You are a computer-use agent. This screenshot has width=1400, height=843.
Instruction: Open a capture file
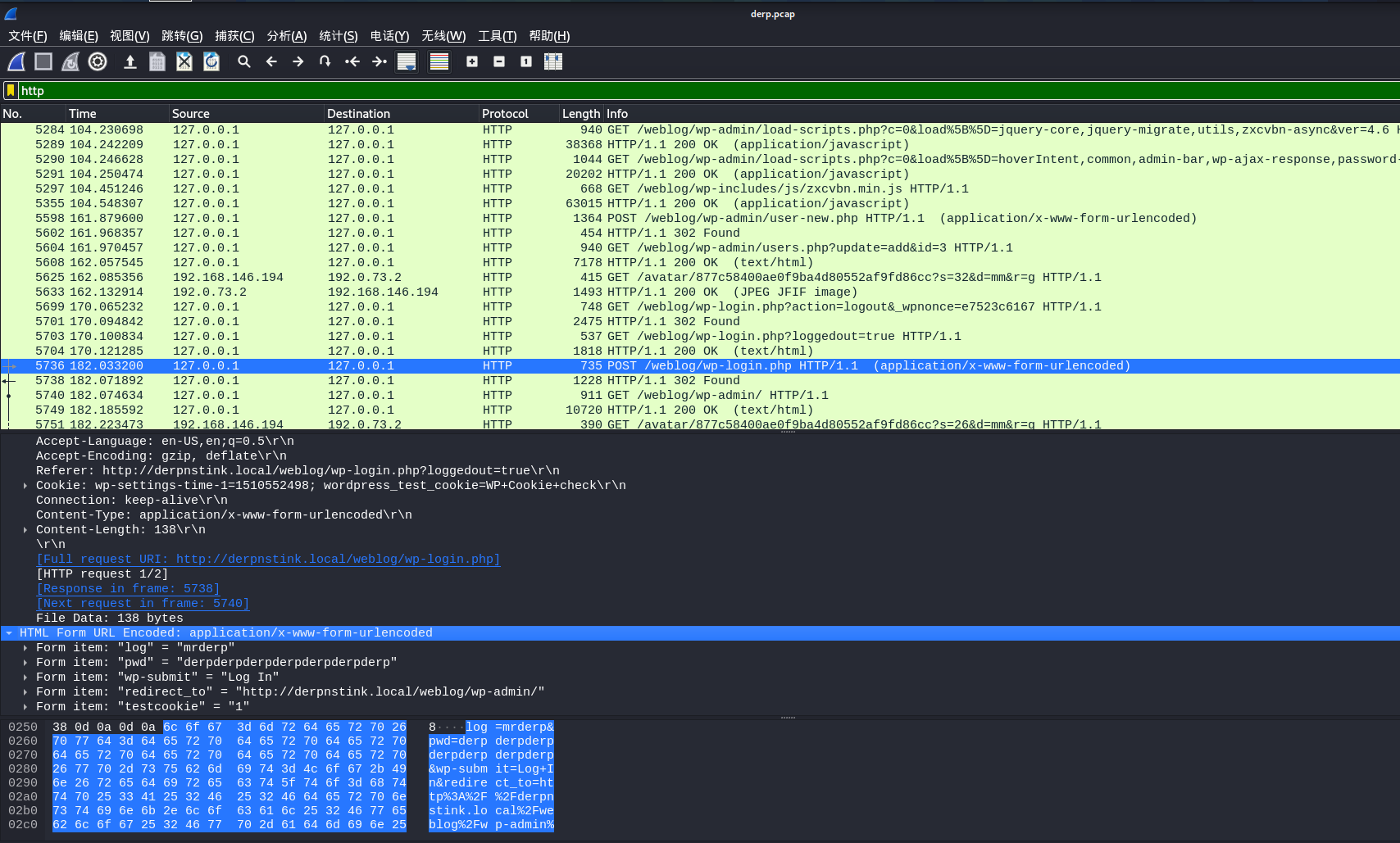click(130, 61)
